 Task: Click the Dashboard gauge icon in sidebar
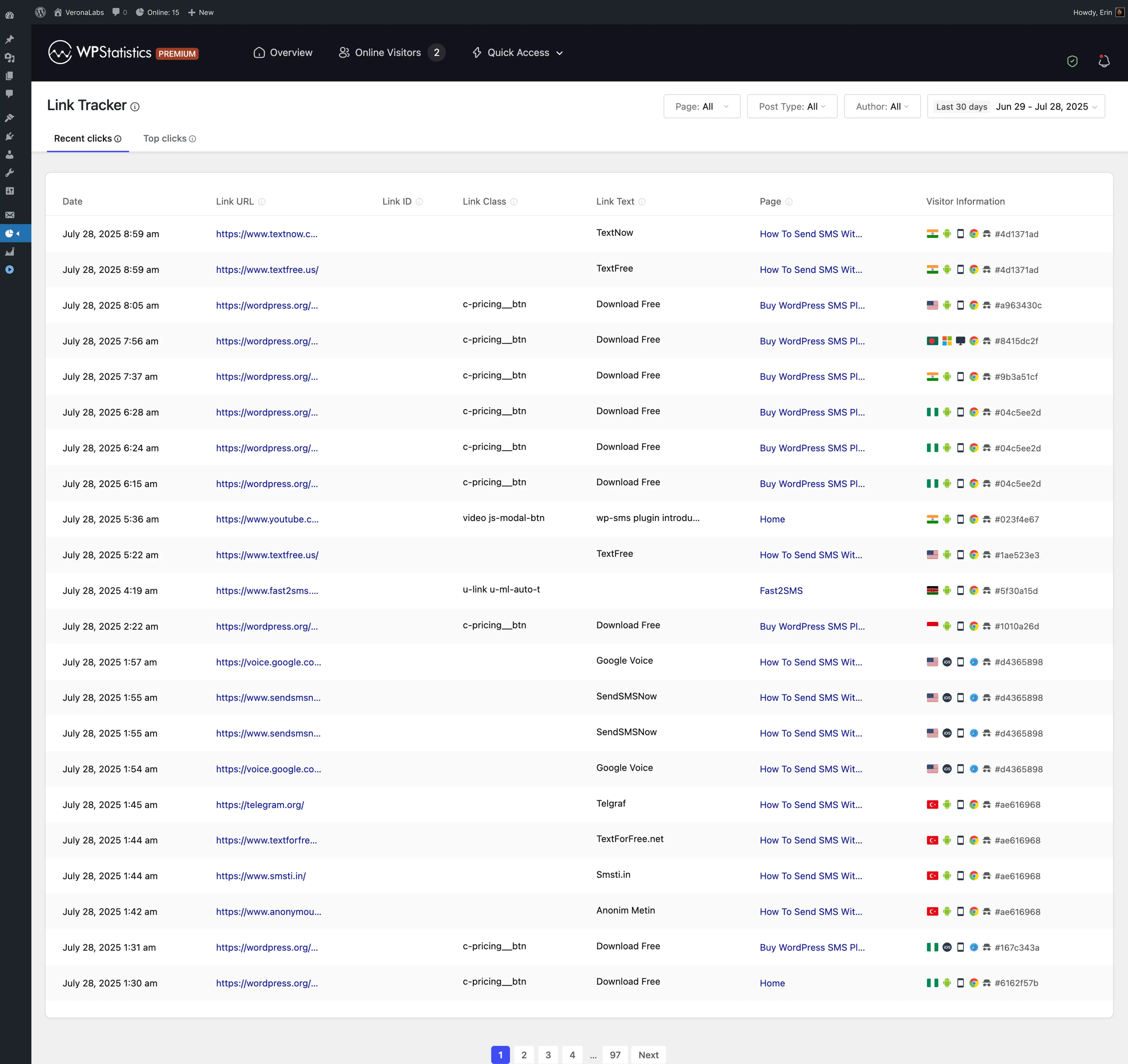(10, 15)
